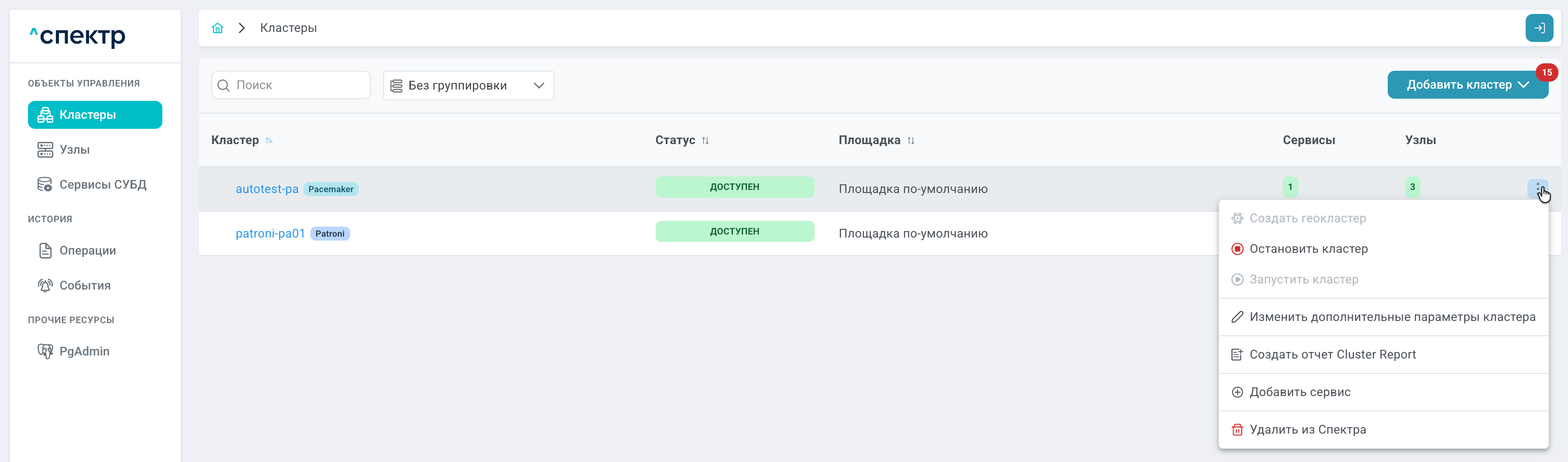Select Остановить кластер menu item
The width and height of the screenshot is (1568, 462).
1383,249
